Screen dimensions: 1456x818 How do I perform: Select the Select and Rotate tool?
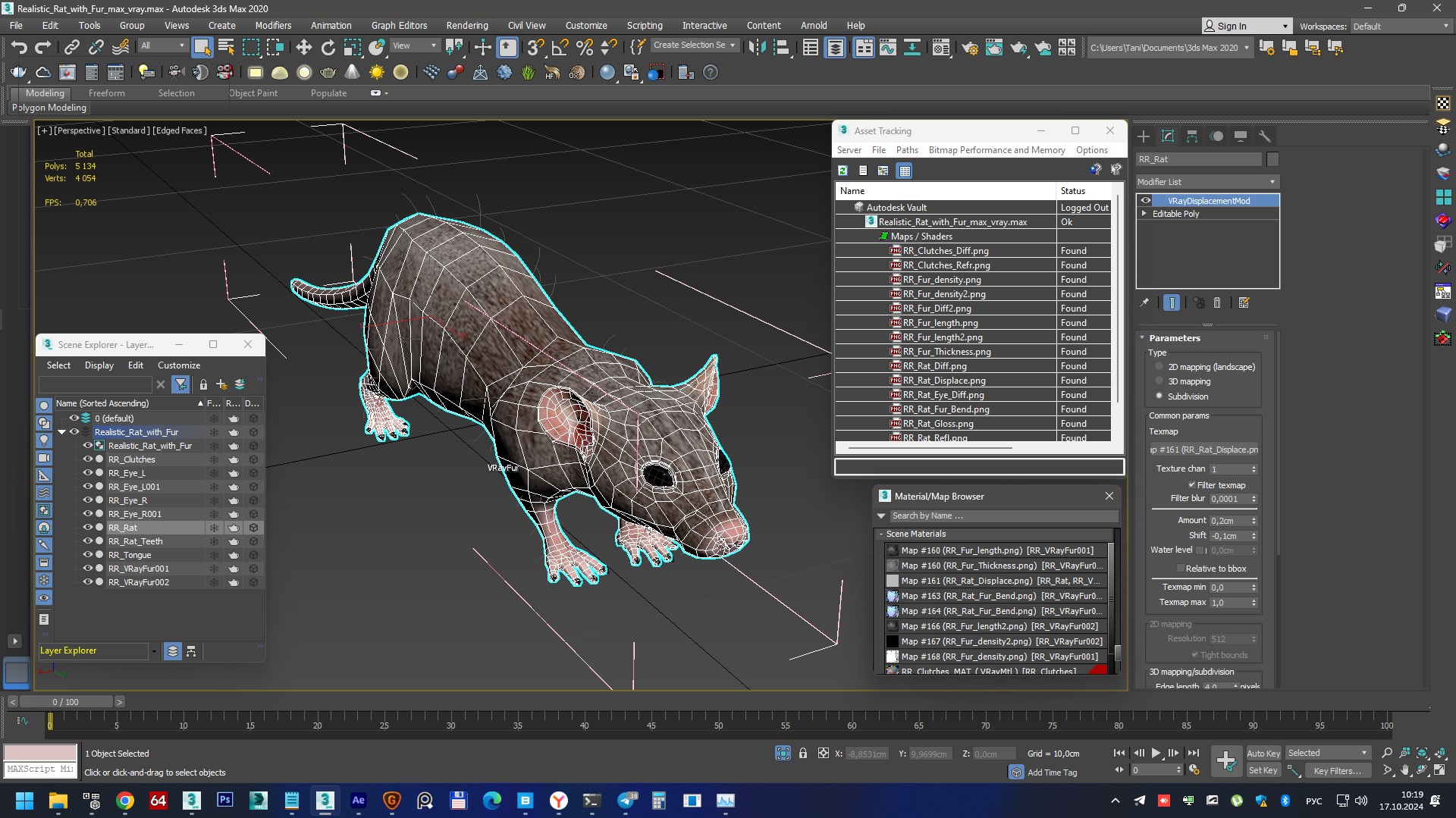[x=328, y=48]
